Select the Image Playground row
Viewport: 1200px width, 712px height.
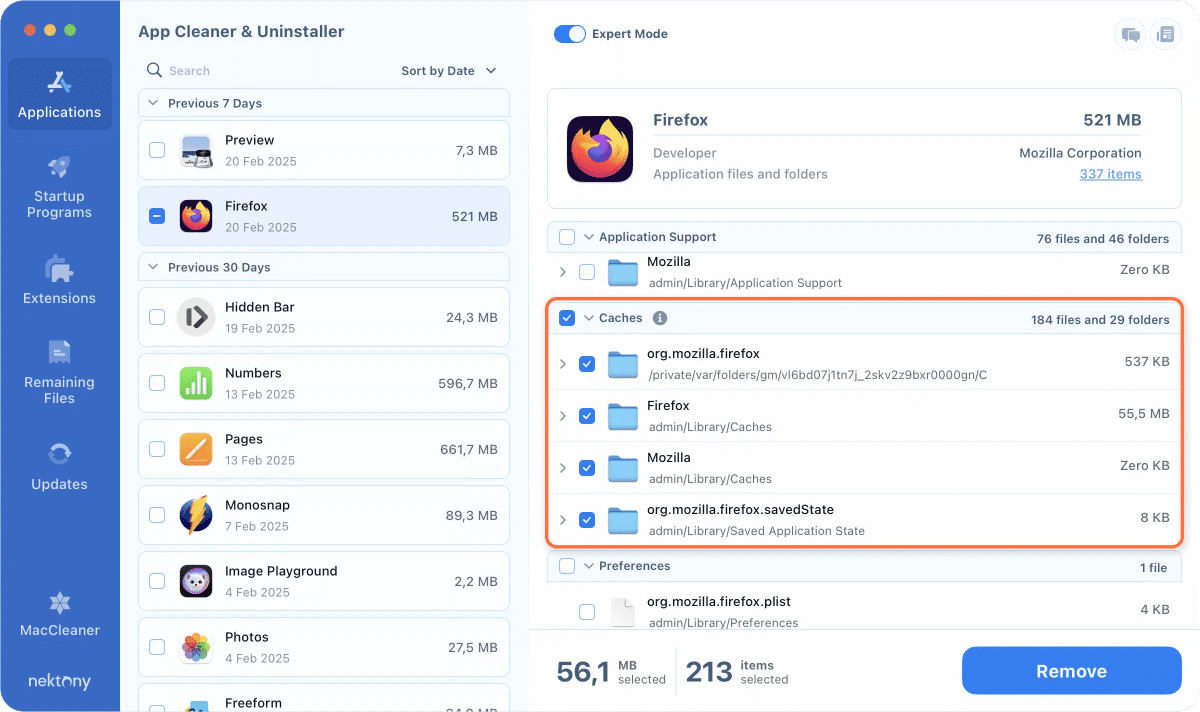(x=324, y=581)
